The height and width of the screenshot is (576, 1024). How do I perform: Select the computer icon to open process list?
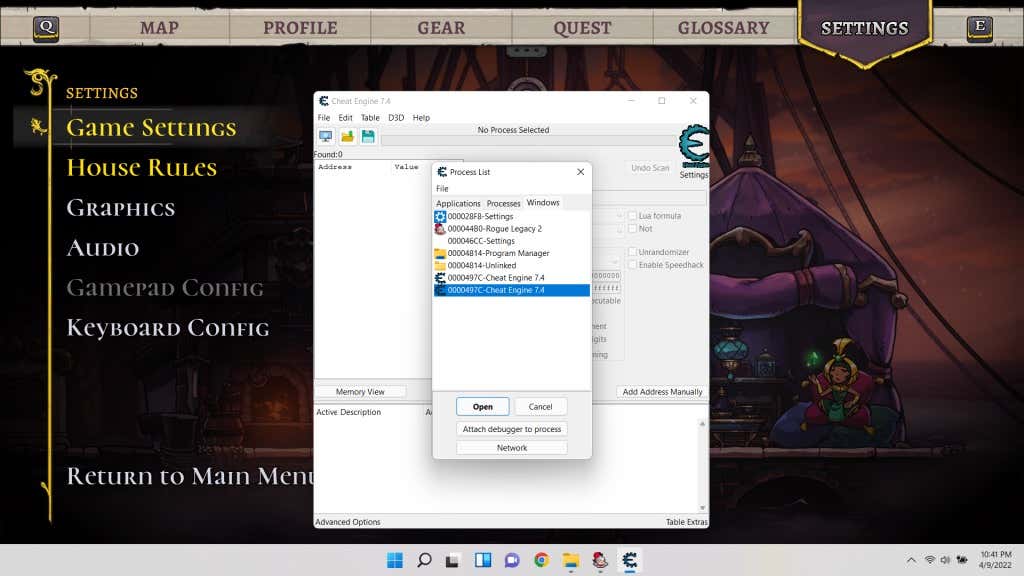coord(326,137)
